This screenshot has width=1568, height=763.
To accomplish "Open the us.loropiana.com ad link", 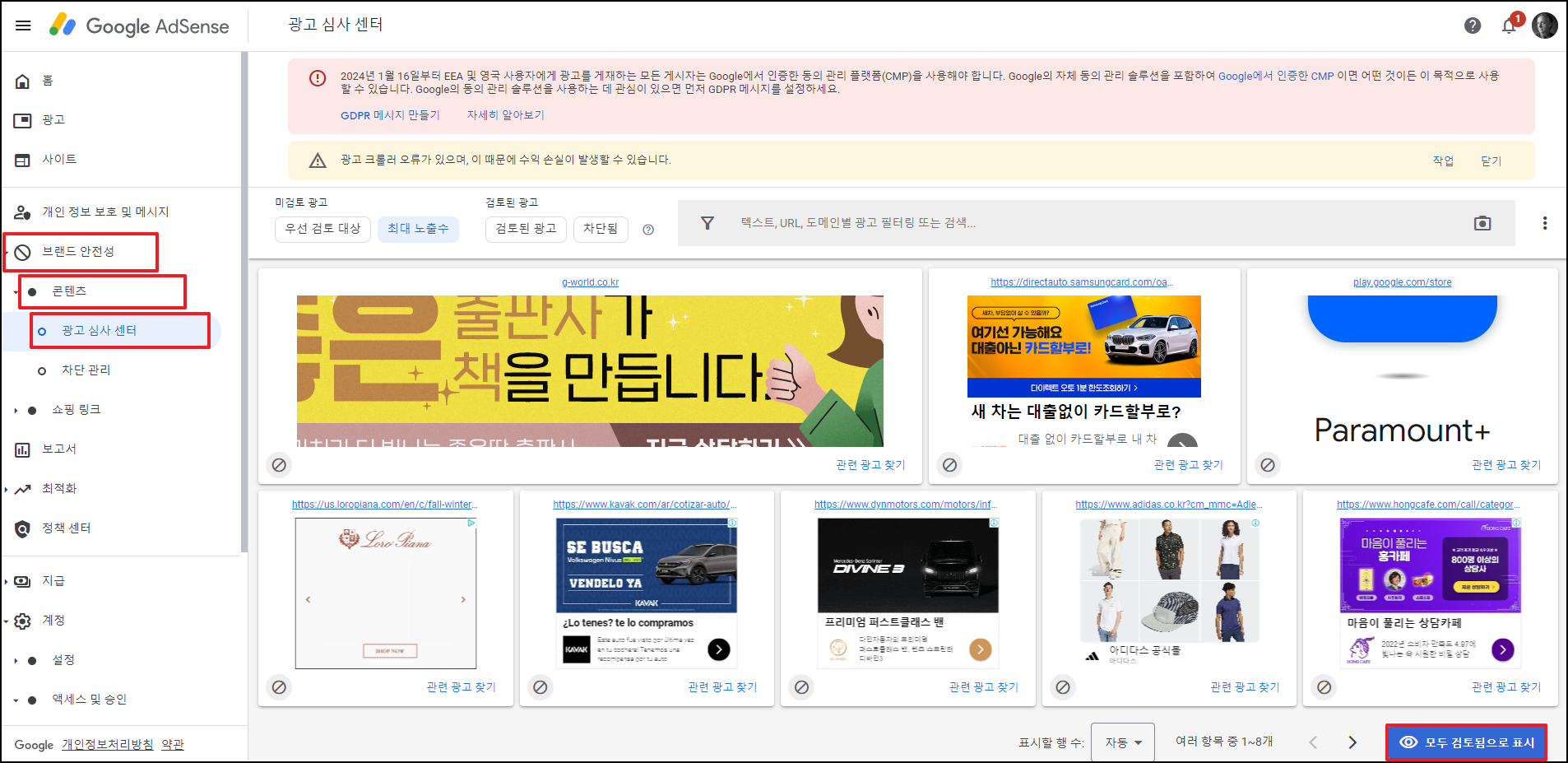I will tap(384, 505).
